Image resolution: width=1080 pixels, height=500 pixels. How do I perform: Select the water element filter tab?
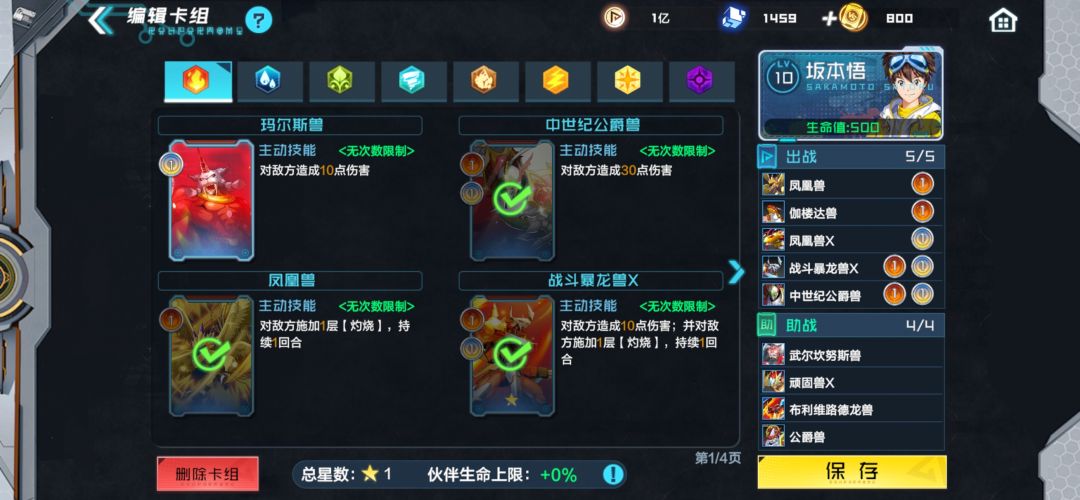(x=269, y=81)
